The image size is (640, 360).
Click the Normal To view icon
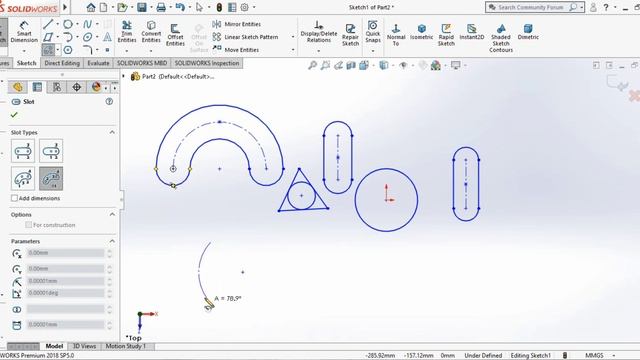coord(396,34)
